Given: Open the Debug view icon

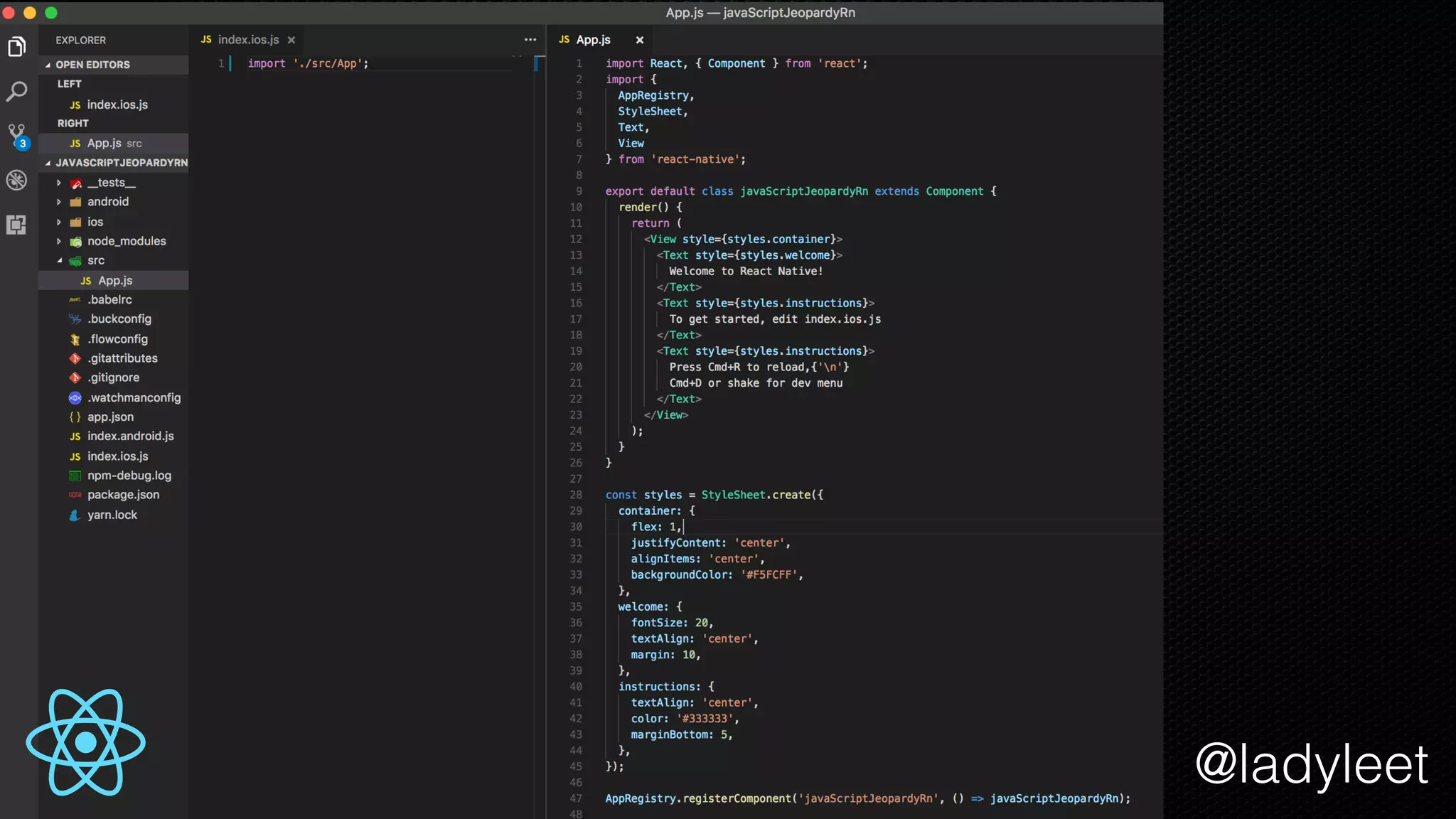Looking at the screenshot, I should tap(17, 180).
